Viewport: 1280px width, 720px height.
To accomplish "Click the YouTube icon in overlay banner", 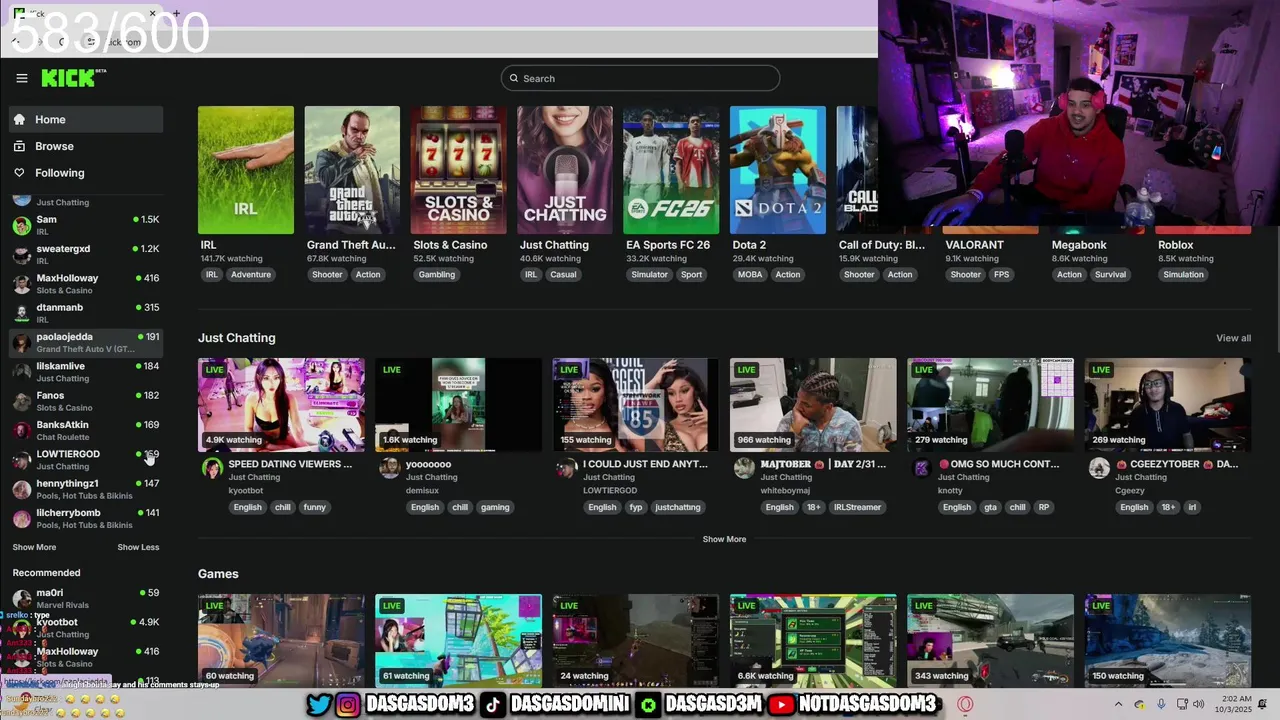I will 781,704.
